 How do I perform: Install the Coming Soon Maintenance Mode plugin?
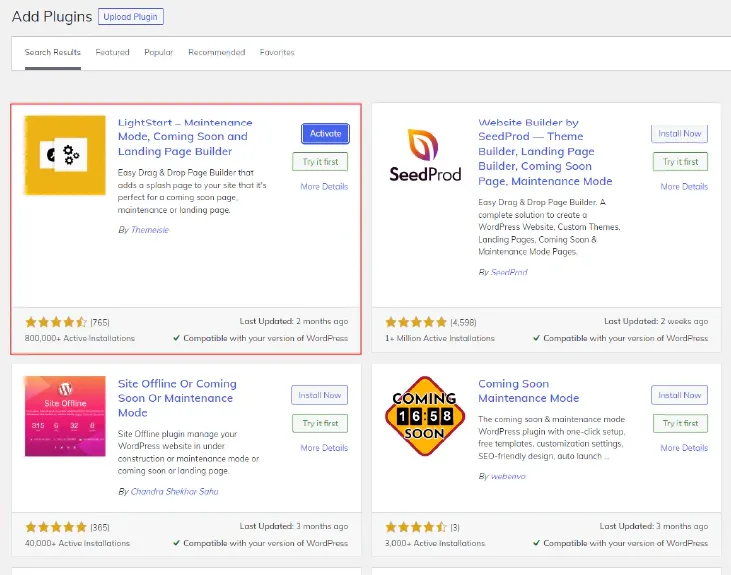pyautogui.click(x=679, y=395)
